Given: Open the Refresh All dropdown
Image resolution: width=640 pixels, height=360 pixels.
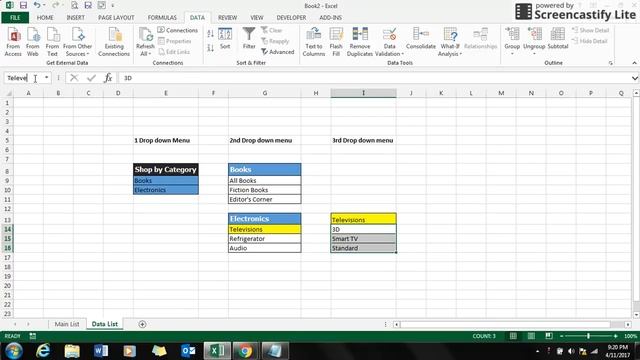Looking at the screenshot, I should coord(145,50).
